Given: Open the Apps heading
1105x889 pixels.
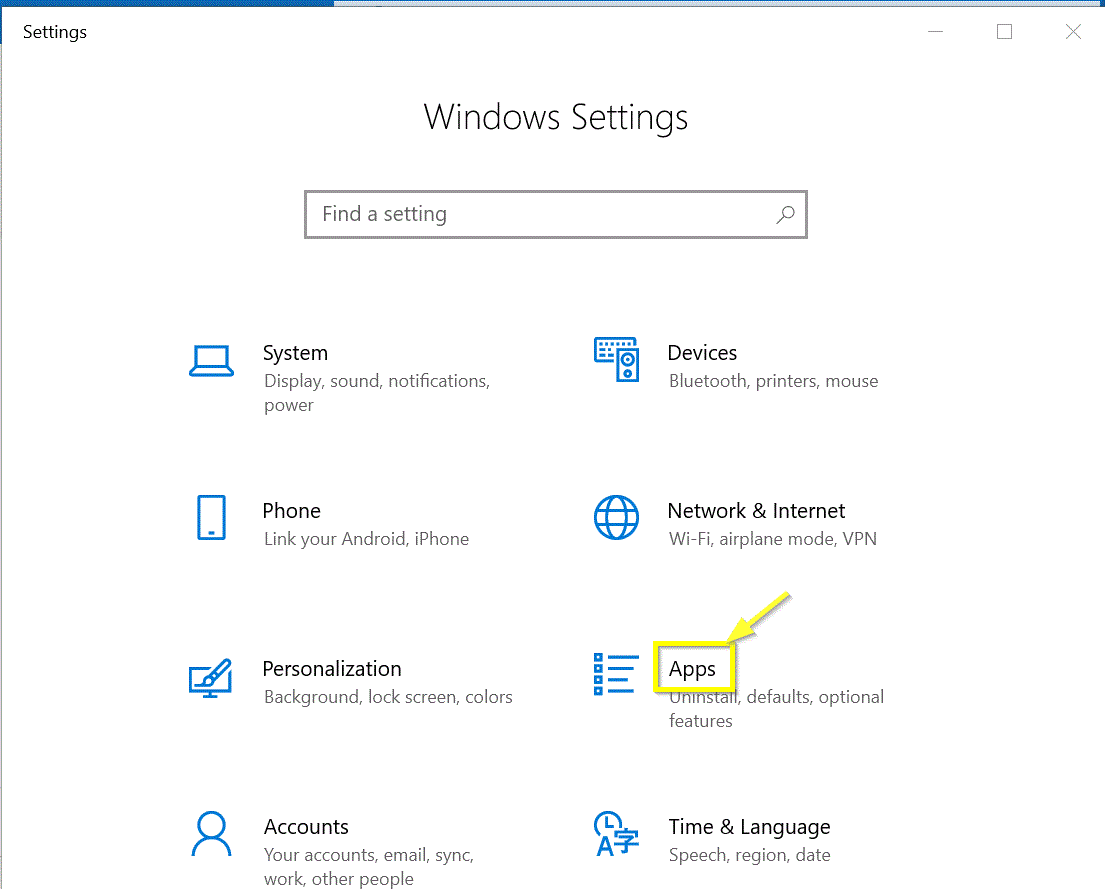Looking at the screenshot, I should click(692, 669).
